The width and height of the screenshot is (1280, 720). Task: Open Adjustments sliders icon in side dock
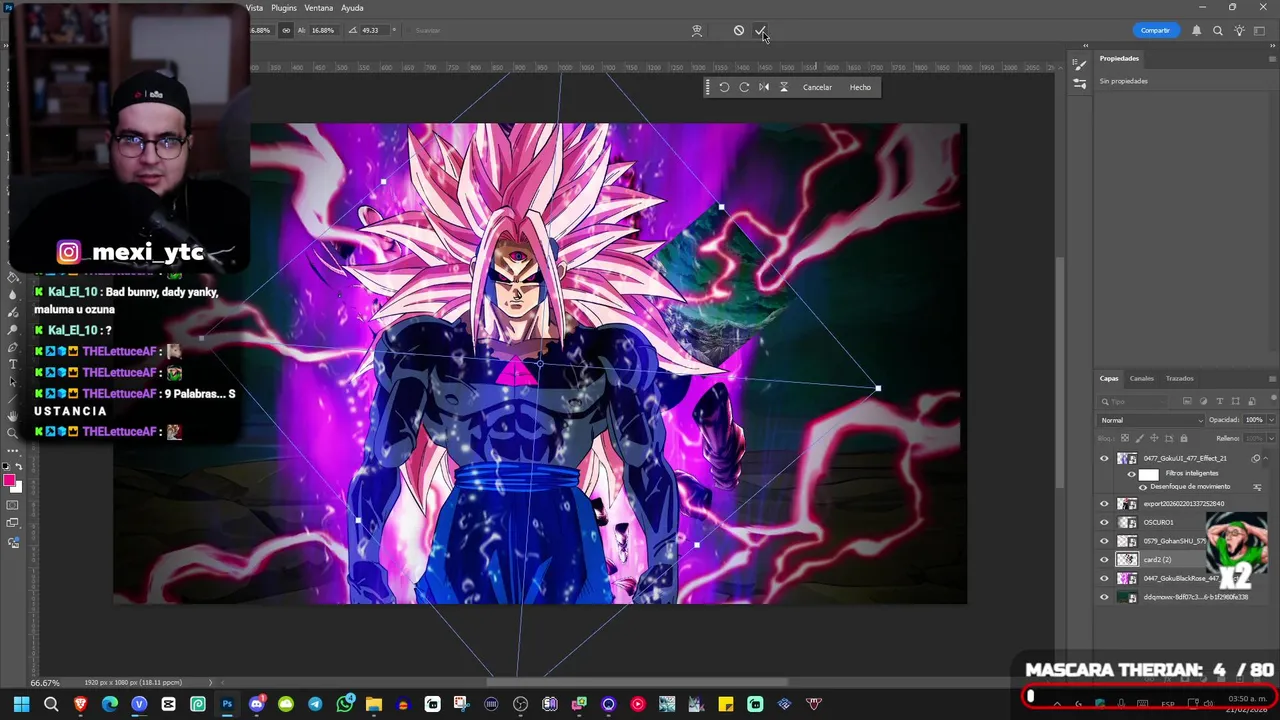(x=1080, y=84)
